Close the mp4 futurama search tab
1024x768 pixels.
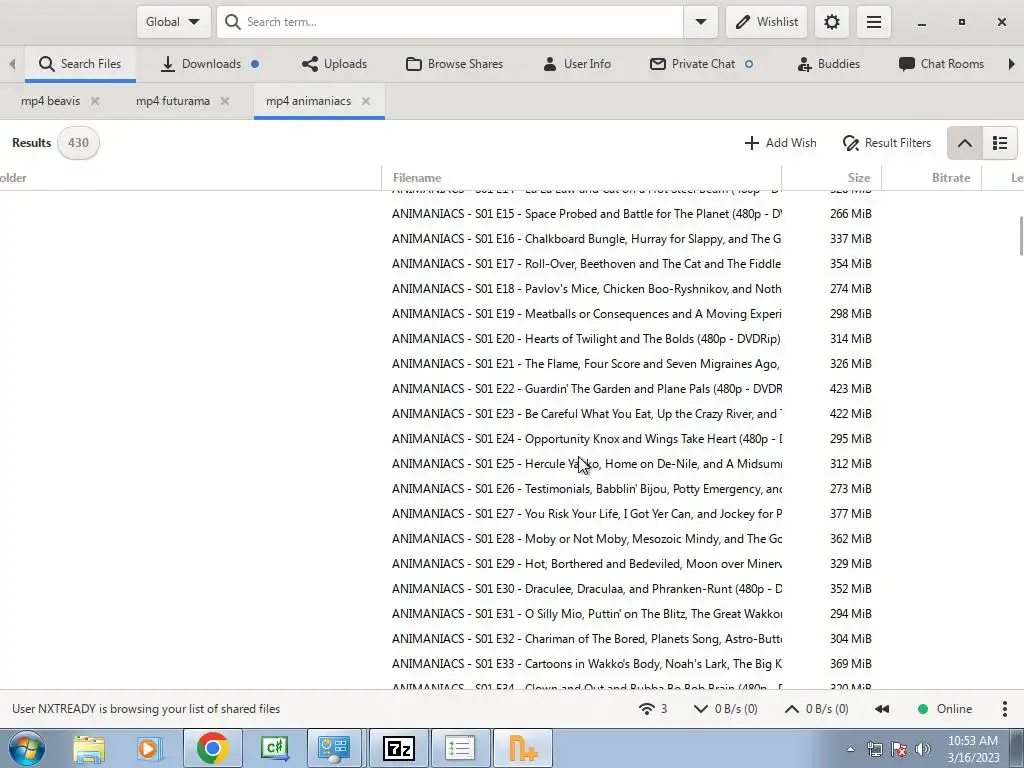click(225, 101)
